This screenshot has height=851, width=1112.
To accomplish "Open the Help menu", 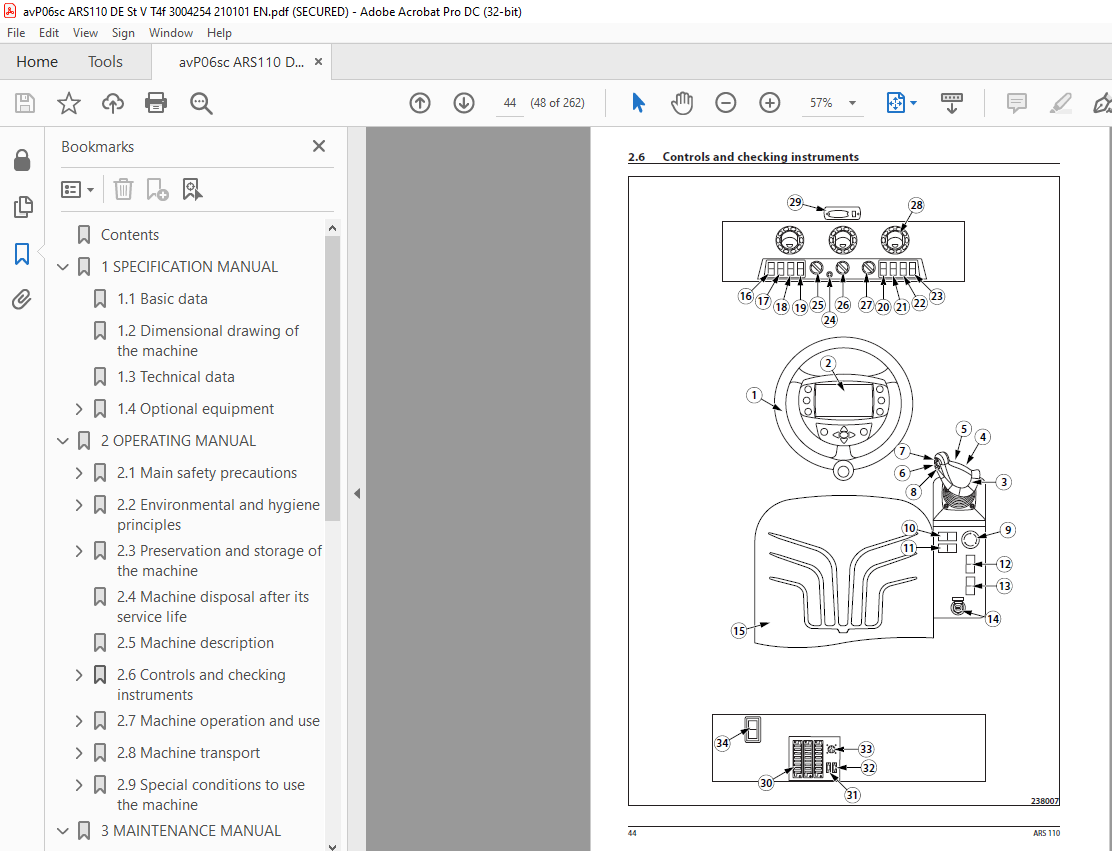I will (x=219, y=33).
